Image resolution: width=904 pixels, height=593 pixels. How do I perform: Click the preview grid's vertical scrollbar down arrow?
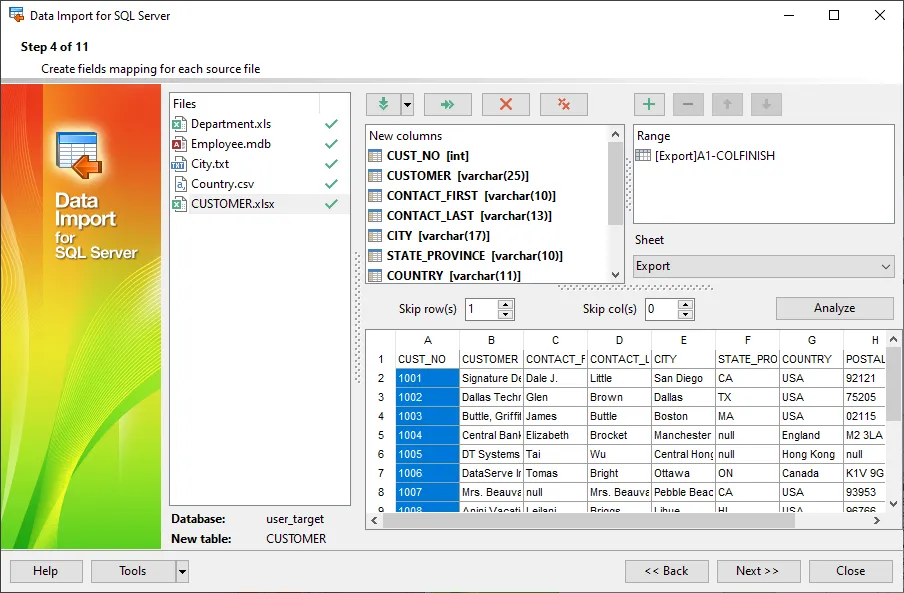click(894, 504)
